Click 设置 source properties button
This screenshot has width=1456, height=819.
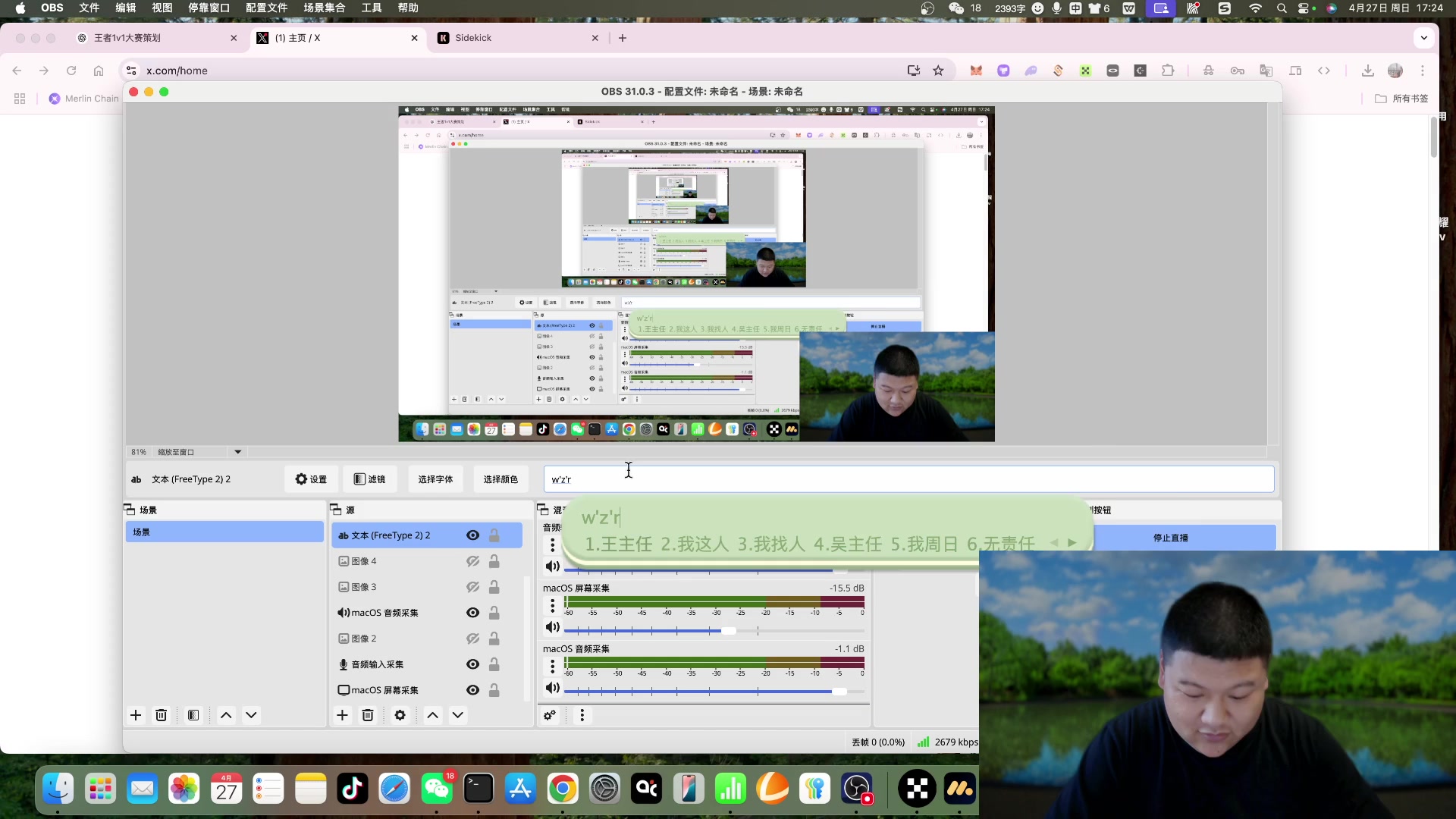pyautogui.click(x=311, y=479)
